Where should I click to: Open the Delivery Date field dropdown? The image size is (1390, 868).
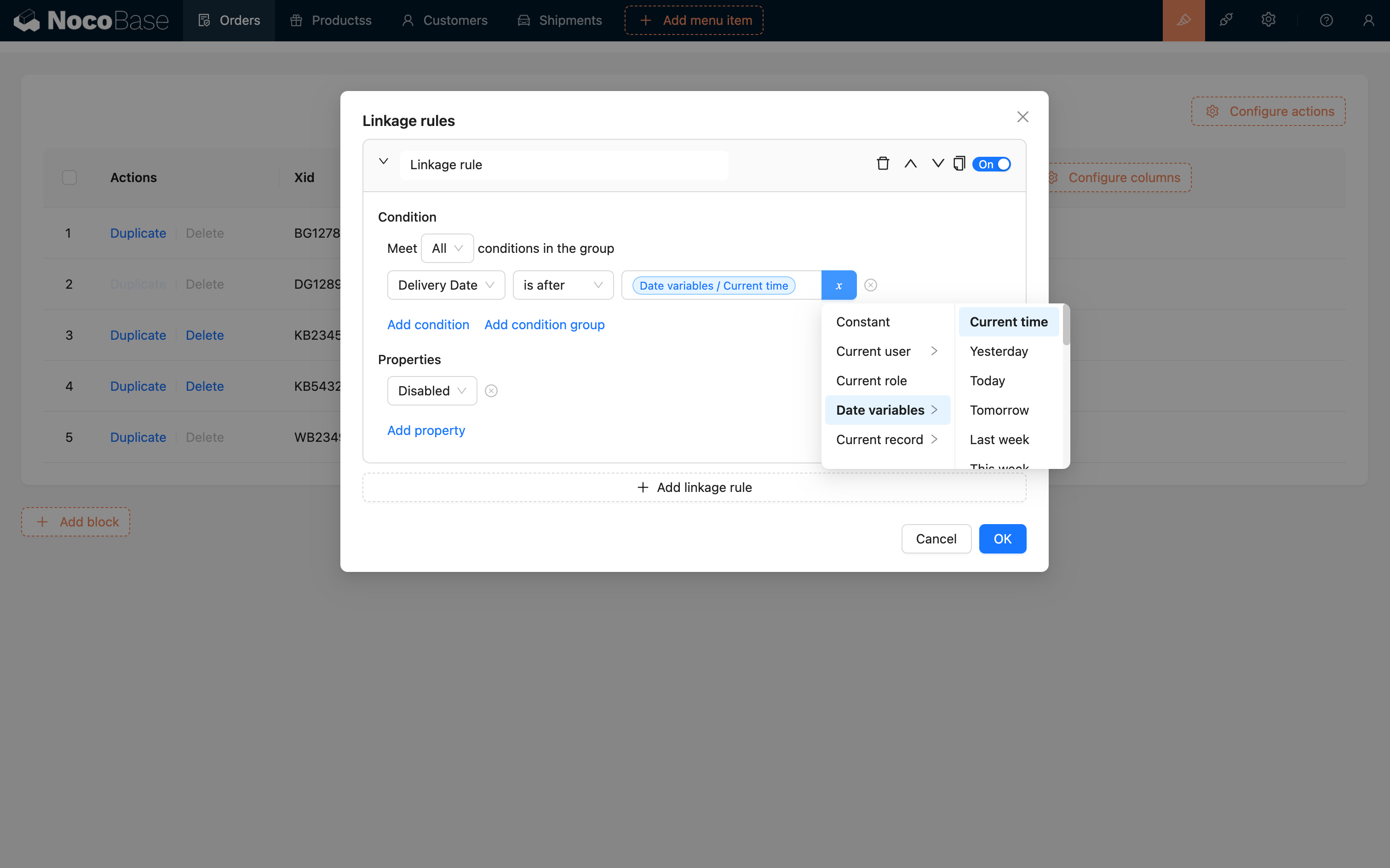click(446, 286)
